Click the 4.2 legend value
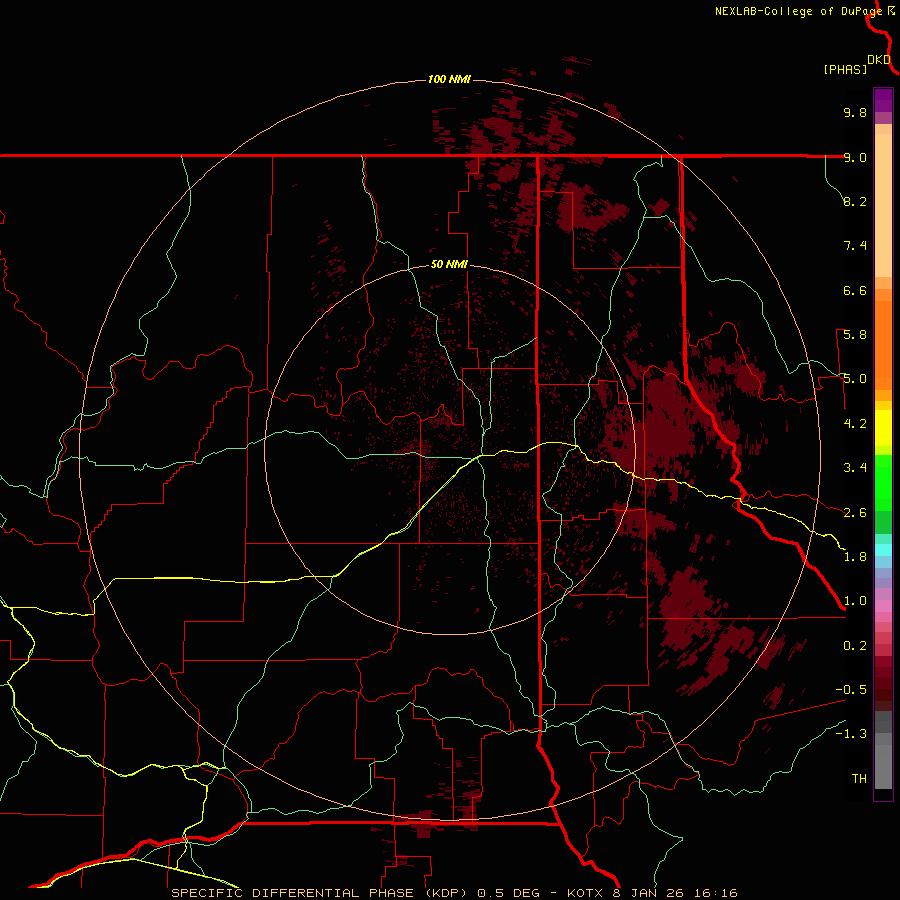 (x=855, y=424)
